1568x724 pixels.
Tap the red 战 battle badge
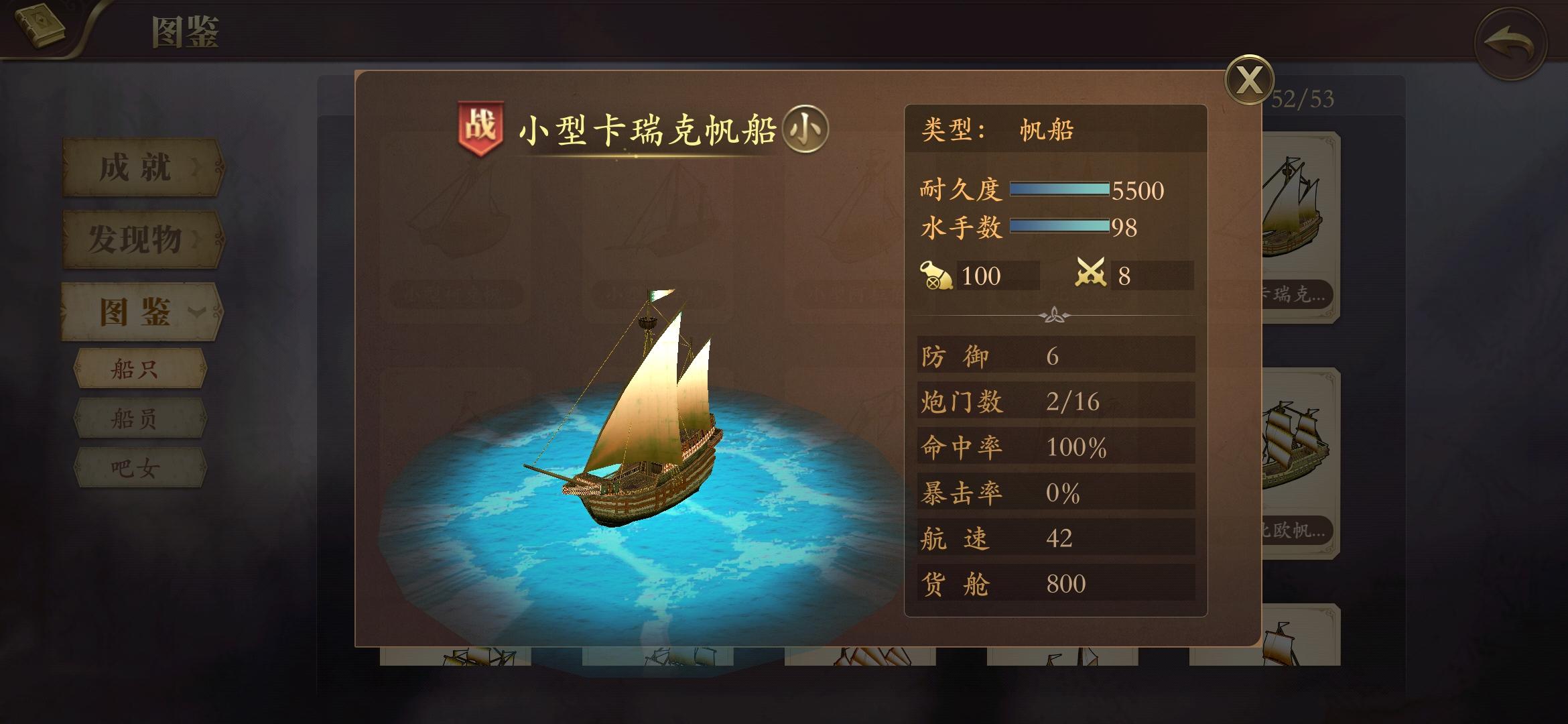480,128
